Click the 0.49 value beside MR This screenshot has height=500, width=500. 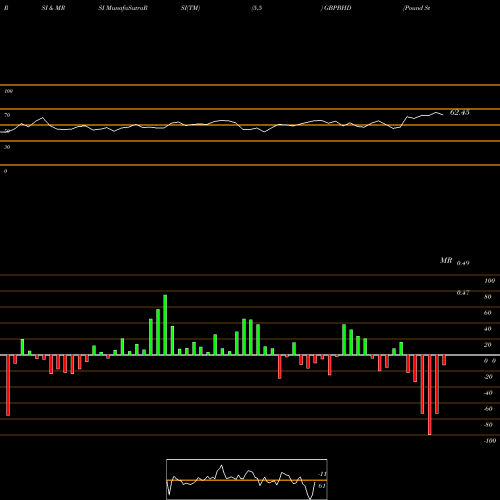(463, 263)
